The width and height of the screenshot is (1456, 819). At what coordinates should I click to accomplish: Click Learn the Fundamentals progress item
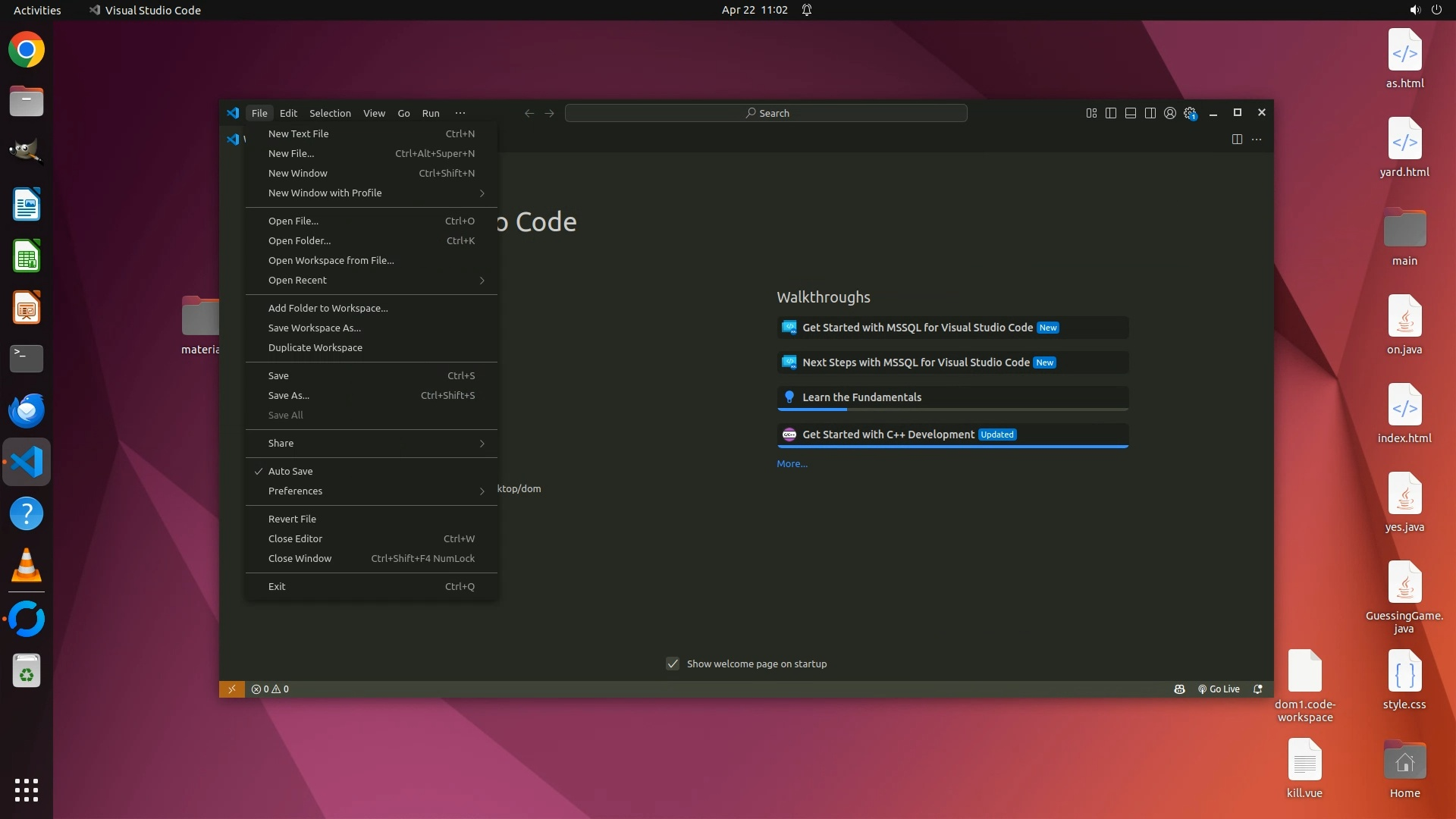861,397
